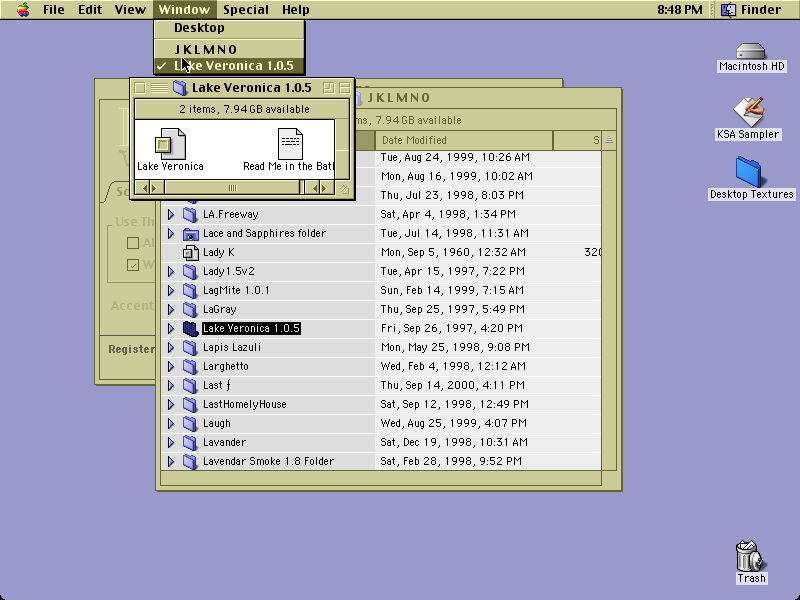Click the Lavendar Smoke 1.8 Folder icon

click(x=190, y=461)
